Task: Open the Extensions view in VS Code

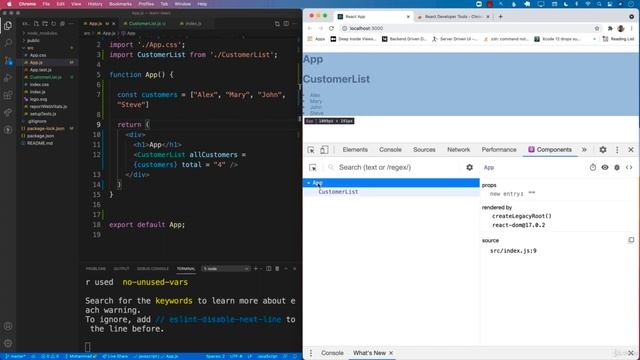Action: tap(8, 95)
